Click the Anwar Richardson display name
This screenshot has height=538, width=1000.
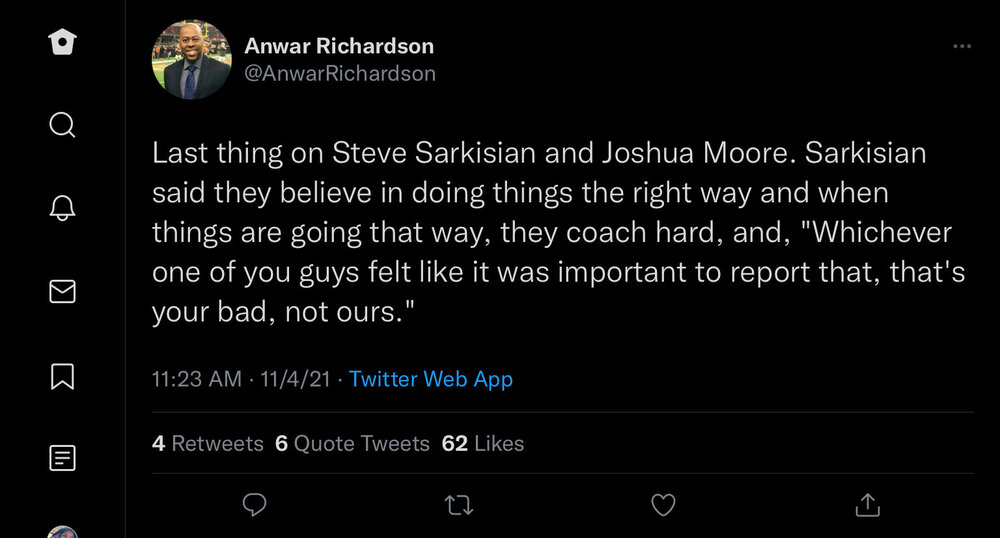pyautogui.click(x=339, y=46)
